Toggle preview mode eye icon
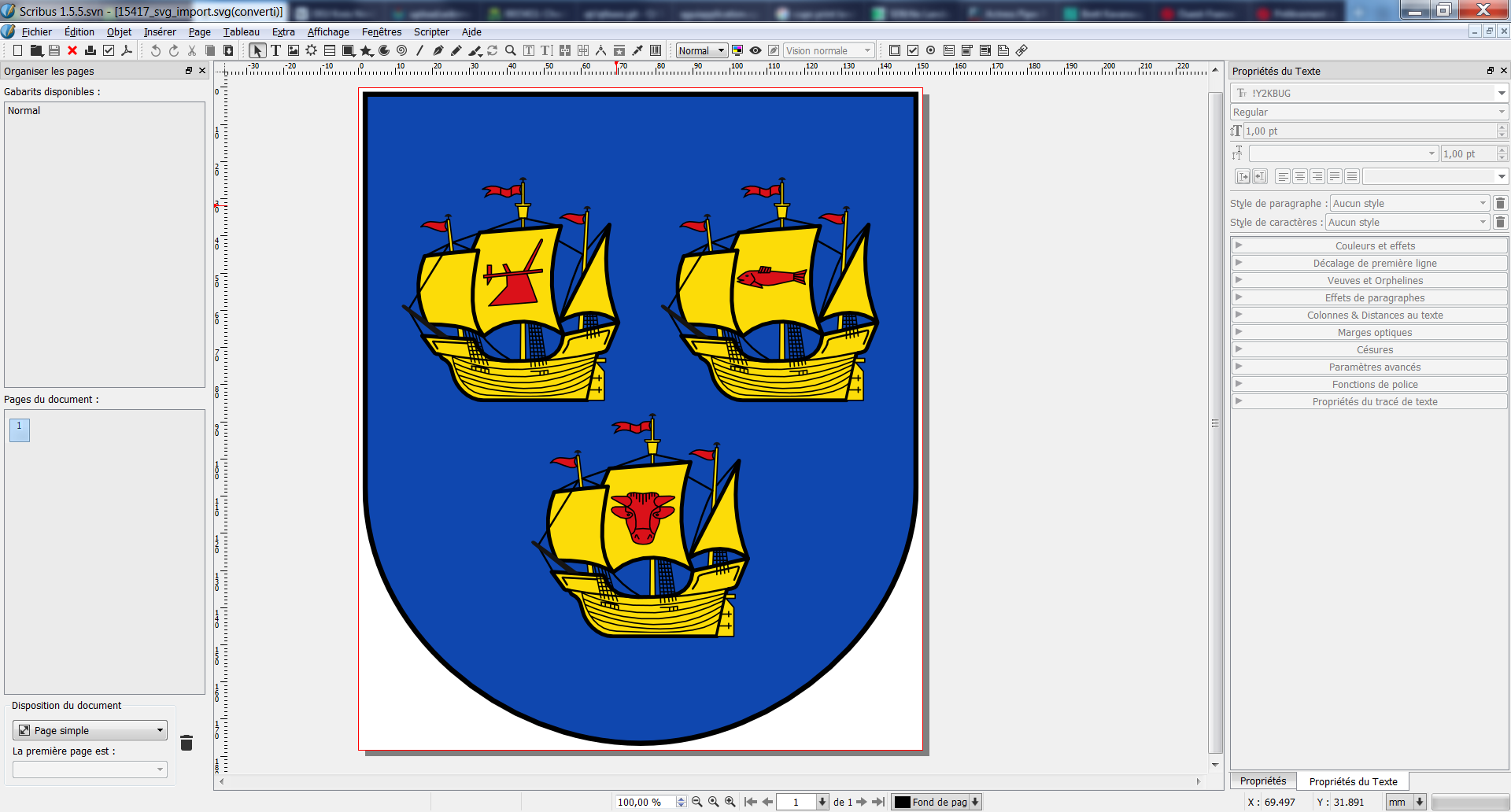The width and height of the screenshot is (1511, 812). pyautogui.click(x=755, y=50)
